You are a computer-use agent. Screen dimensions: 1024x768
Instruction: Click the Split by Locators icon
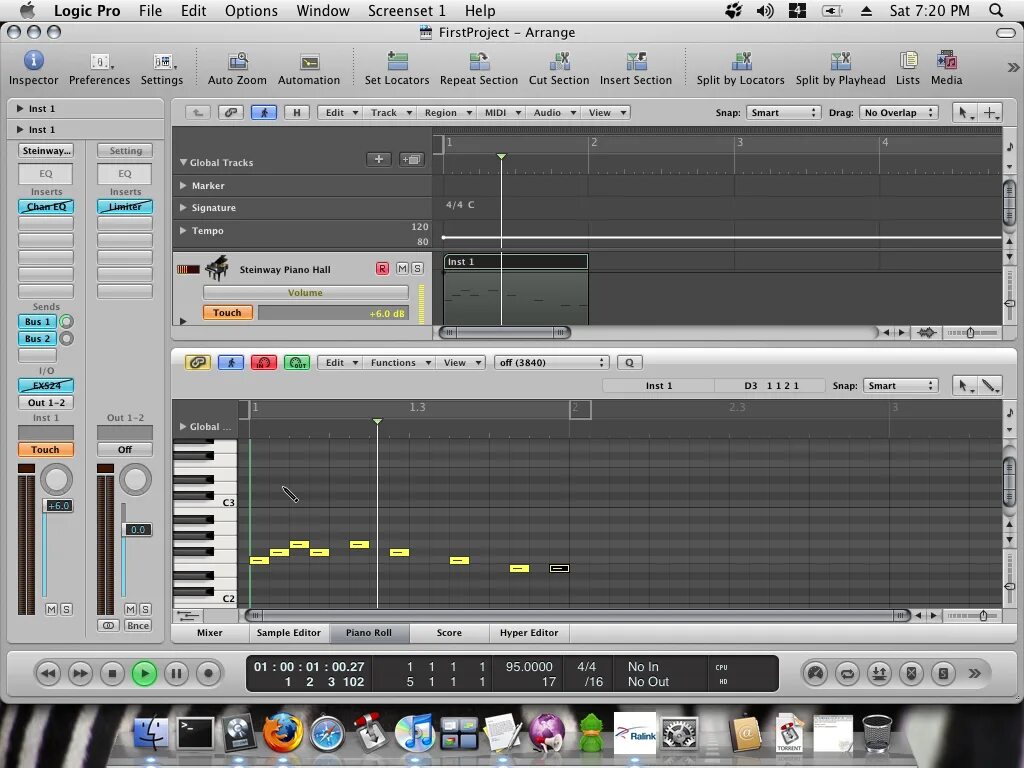pos(741,61)
